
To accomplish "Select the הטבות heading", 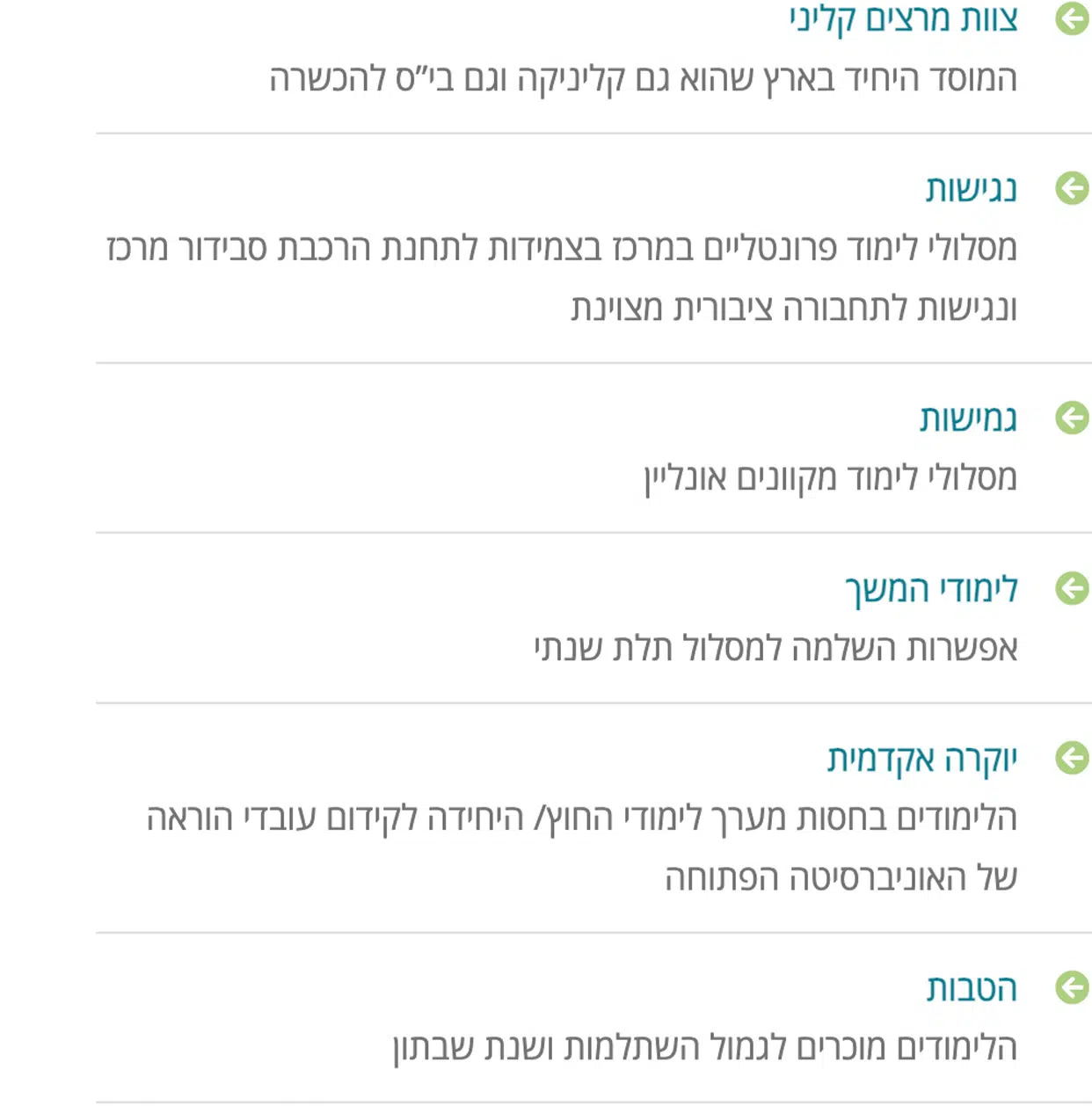I will (x=972, y=988).
